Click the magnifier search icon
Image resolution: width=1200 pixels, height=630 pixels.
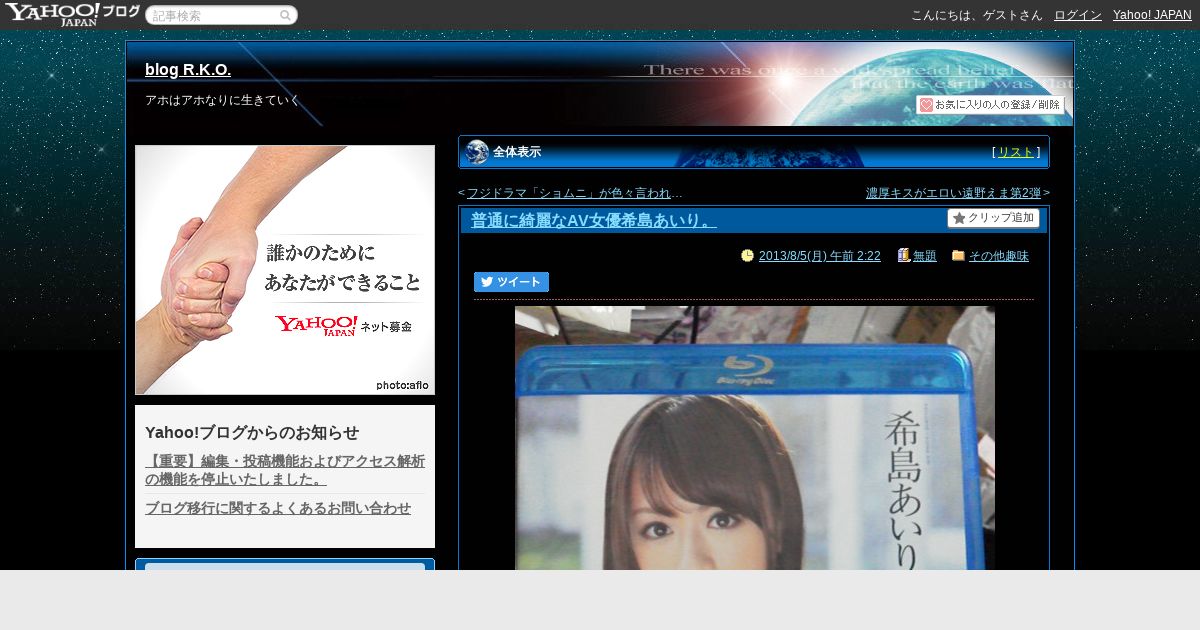point(285,15)
